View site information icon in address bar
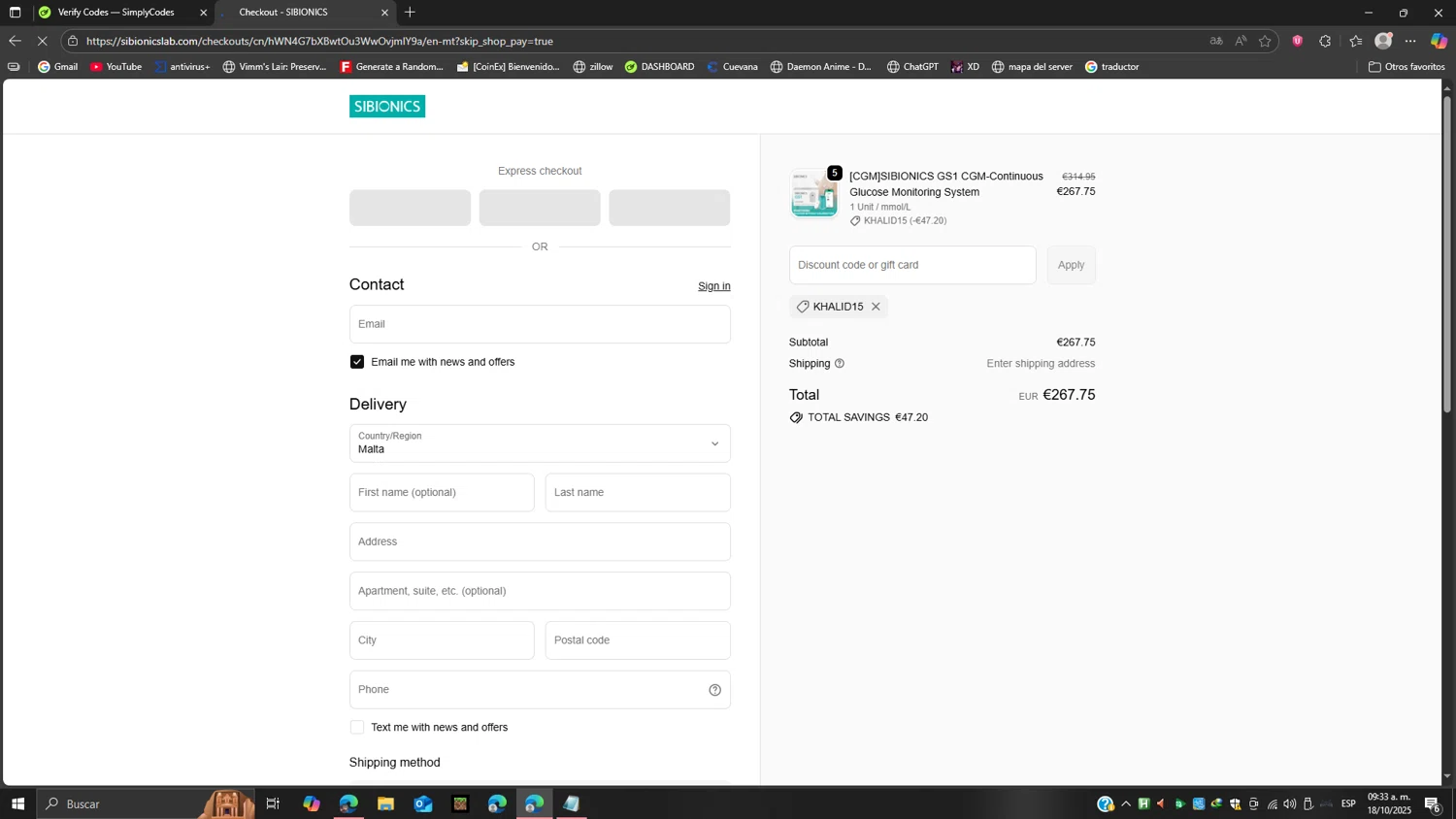Viewport: 1456px width, 819px height. (x=73, y=41)
